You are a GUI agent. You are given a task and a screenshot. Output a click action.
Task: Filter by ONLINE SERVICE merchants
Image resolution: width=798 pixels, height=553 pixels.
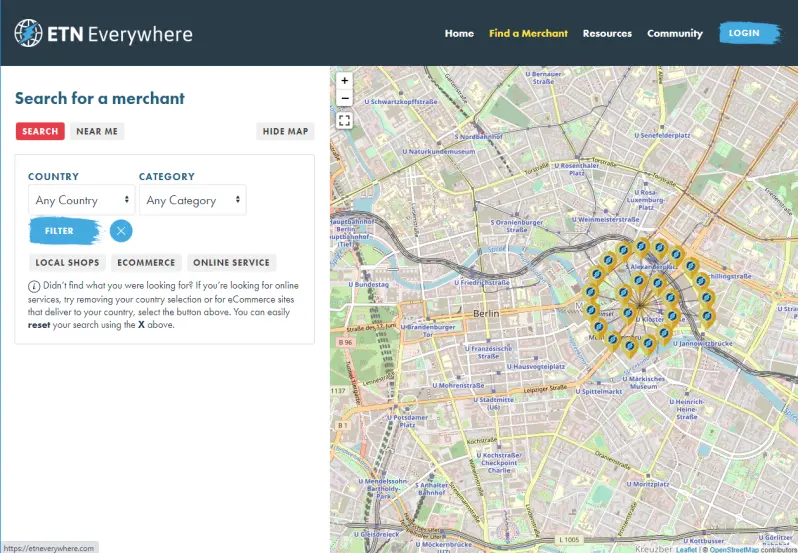coord(232,263)
